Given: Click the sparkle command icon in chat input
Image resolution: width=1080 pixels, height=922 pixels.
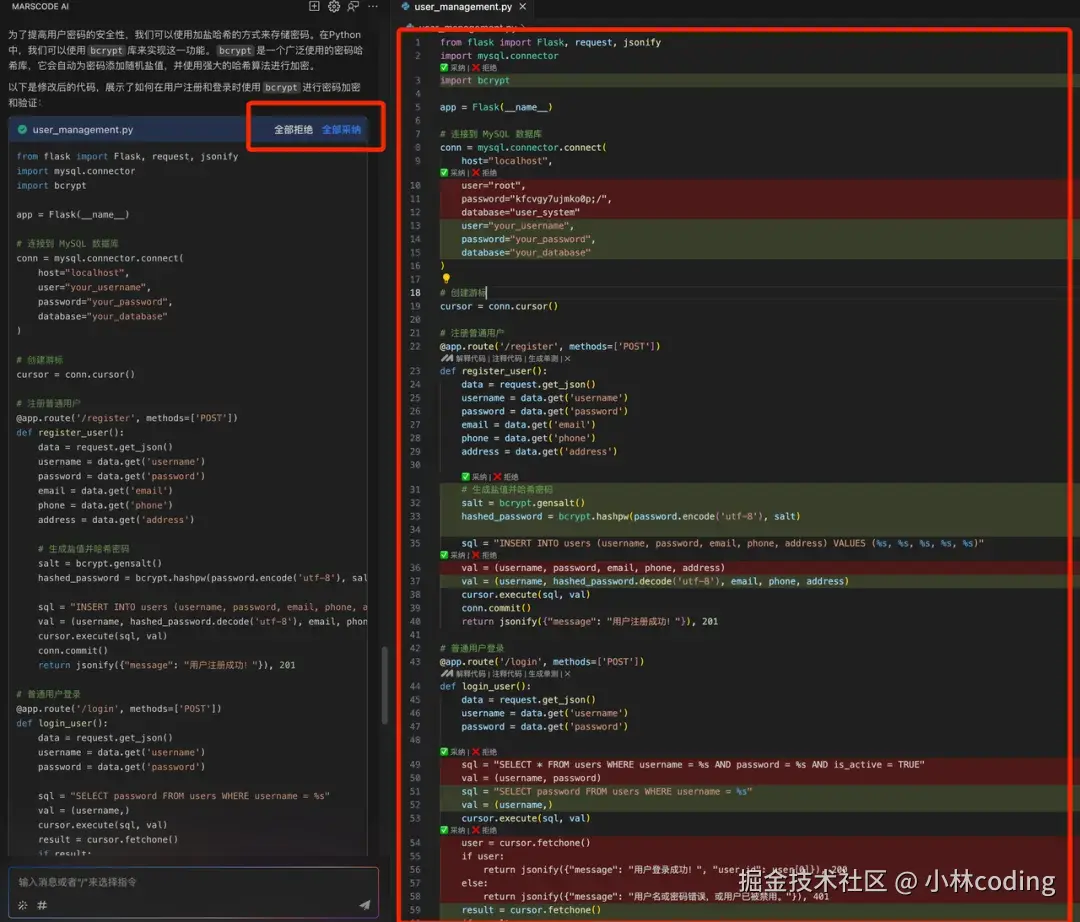Looking at the screenshot, I should (x=23, y=905).
